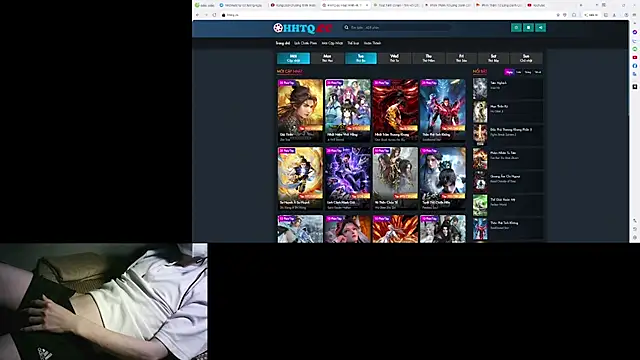Open Lịch Chiếu Phim in nav bar
640x360 pixels.
pyautogui.click(x=305, y=43)
